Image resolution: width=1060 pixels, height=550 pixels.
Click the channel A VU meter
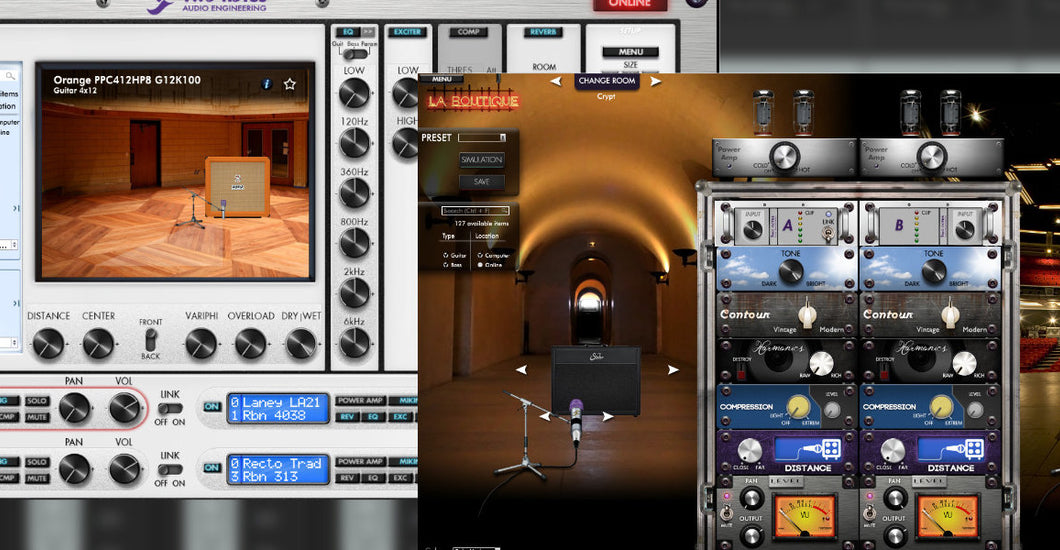pyautogui.click(x=804, y=516)
